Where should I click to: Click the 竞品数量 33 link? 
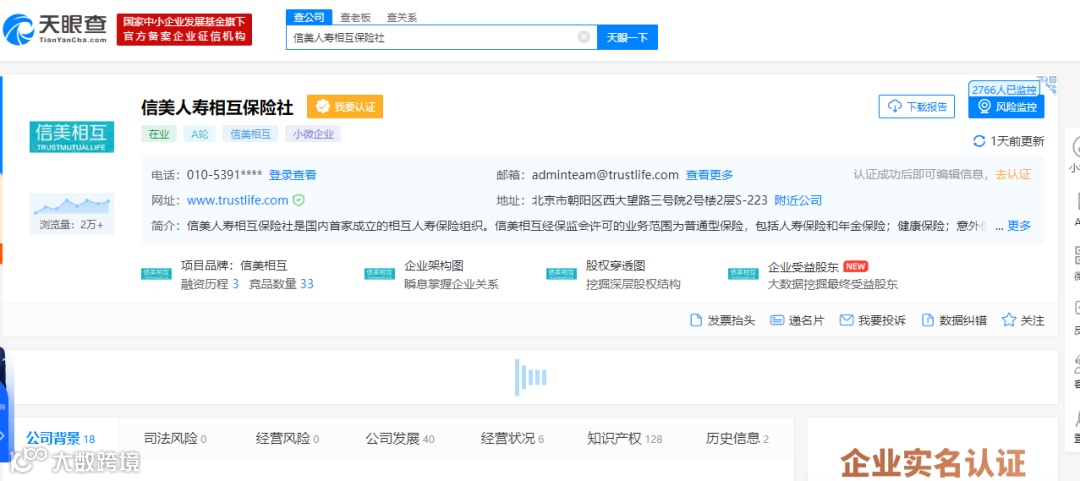click(281, 284)
